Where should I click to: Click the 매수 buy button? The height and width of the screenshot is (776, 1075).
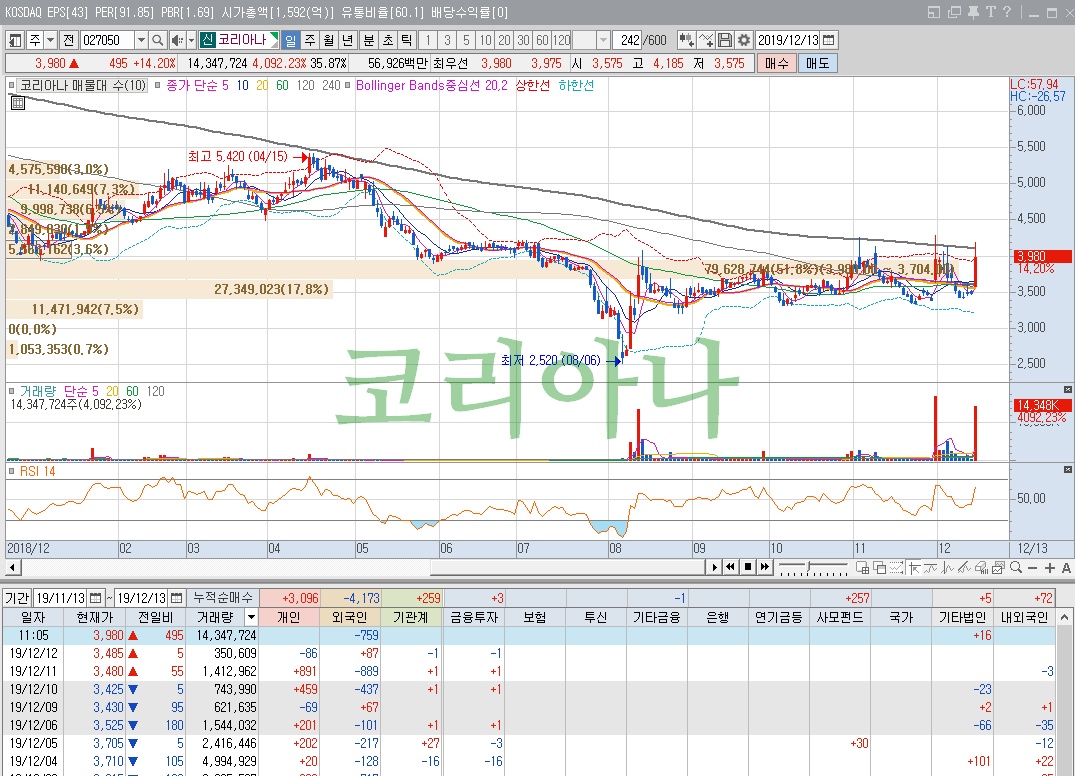click(777, 64)
